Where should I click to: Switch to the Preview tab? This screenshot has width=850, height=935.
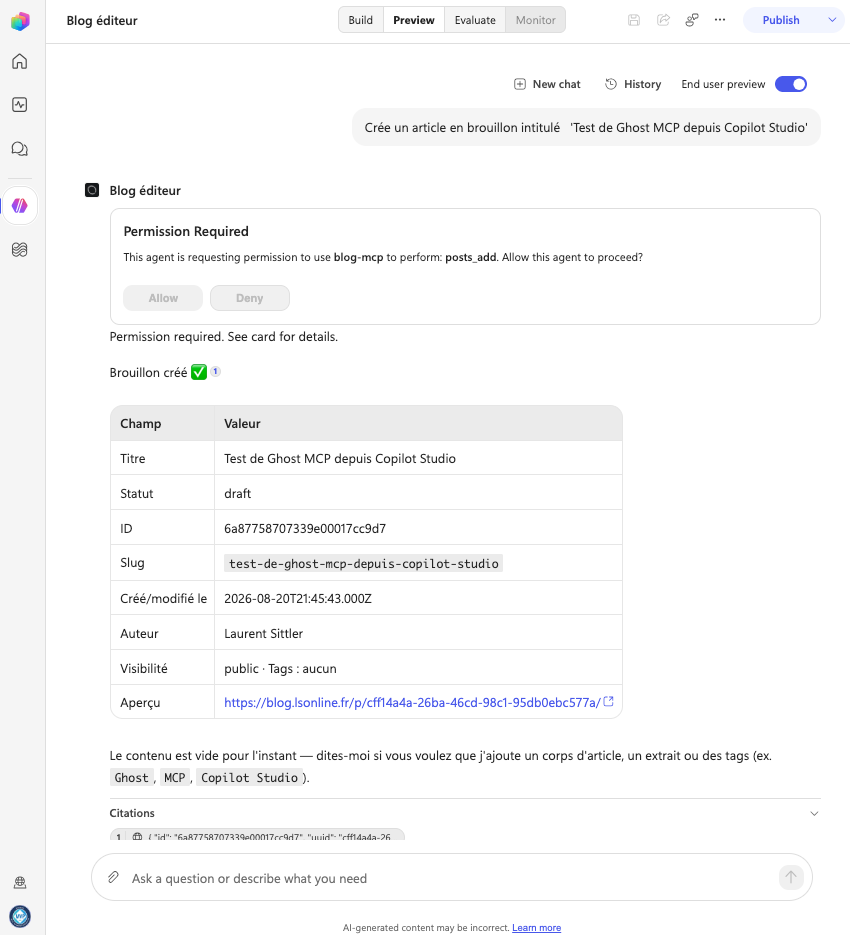click(414, 20)
